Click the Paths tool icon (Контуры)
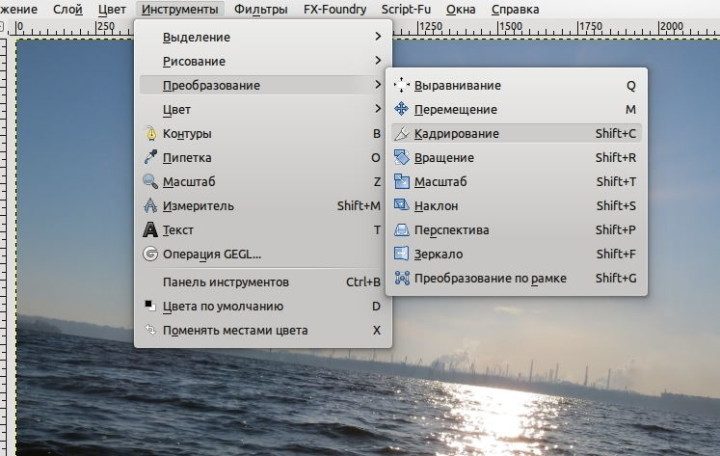 pos(150,134)
